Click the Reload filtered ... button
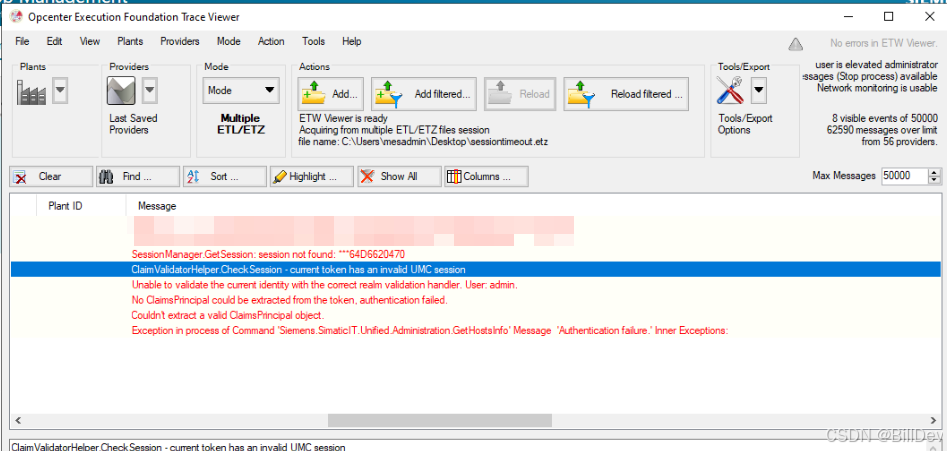The width and height of the screenshot is (947, 451). click(x=626, y=94)
